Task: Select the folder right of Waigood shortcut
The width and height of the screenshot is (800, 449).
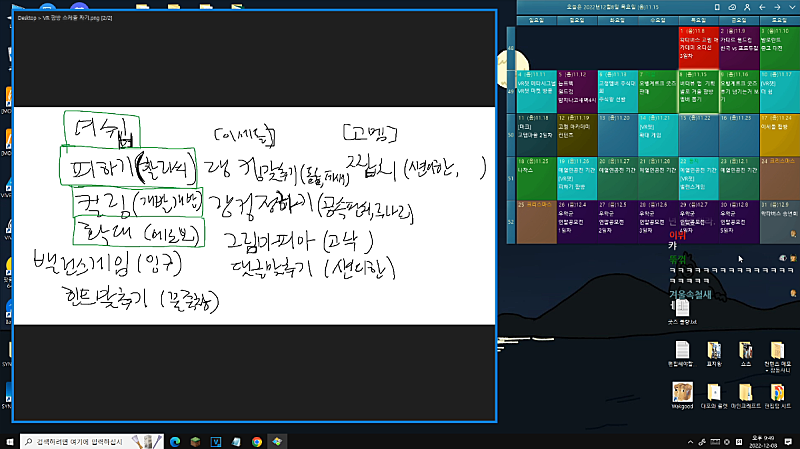Action: click(714, 396)
